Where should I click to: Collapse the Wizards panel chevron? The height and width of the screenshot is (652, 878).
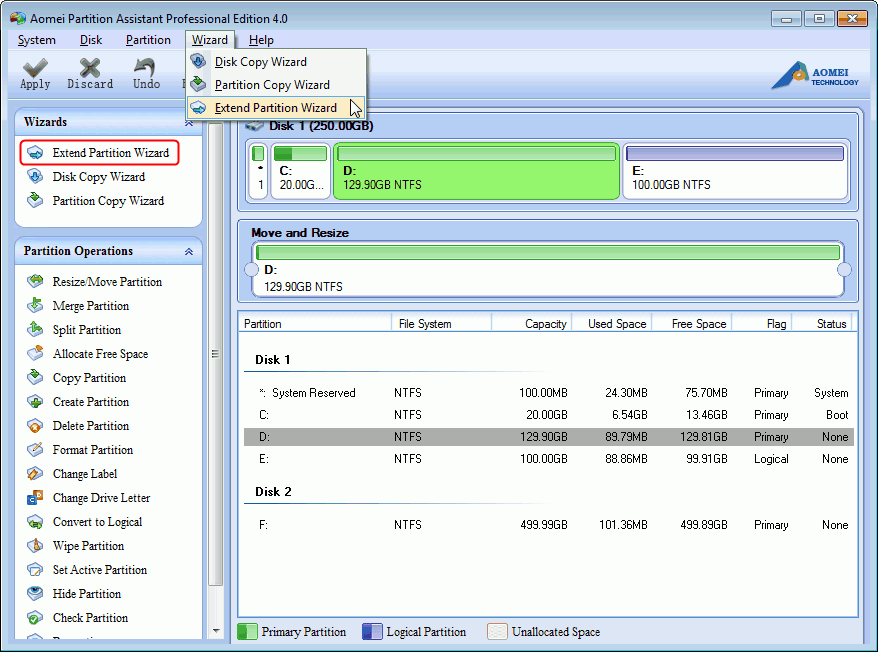click(x=189, y=123)
